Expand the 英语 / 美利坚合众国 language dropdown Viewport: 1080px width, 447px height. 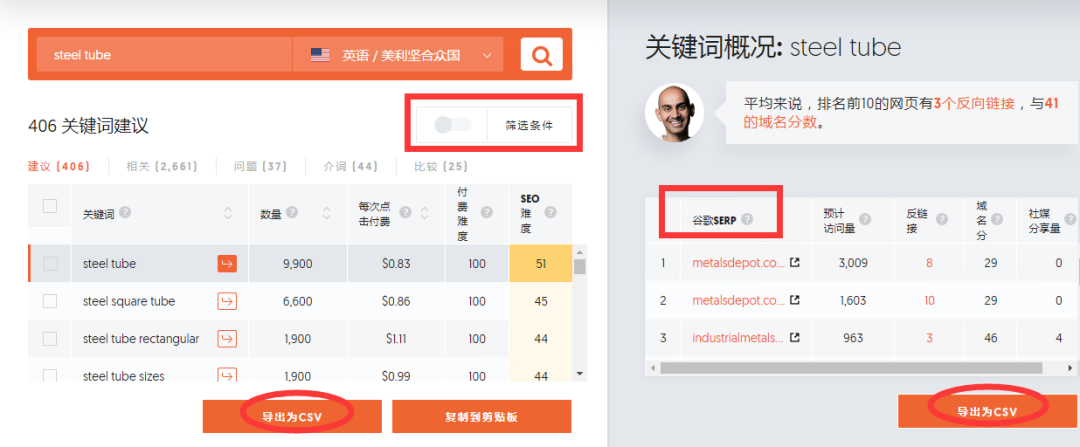pos(398,54)
